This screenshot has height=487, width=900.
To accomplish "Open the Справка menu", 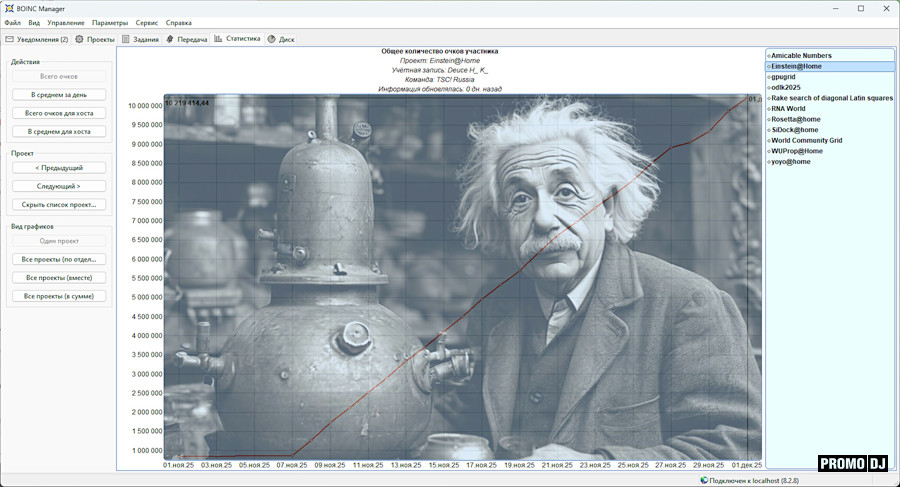I will tap(178, 22).
